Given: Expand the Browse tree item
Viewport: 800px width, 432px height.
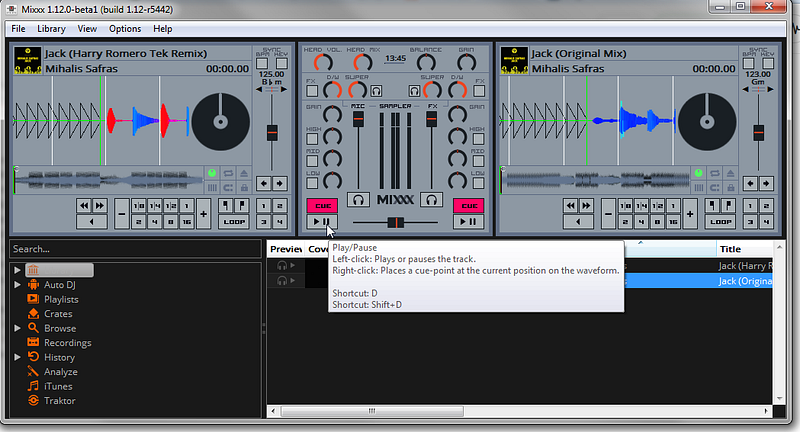Looking at the screenshot, I should (17, 328).
